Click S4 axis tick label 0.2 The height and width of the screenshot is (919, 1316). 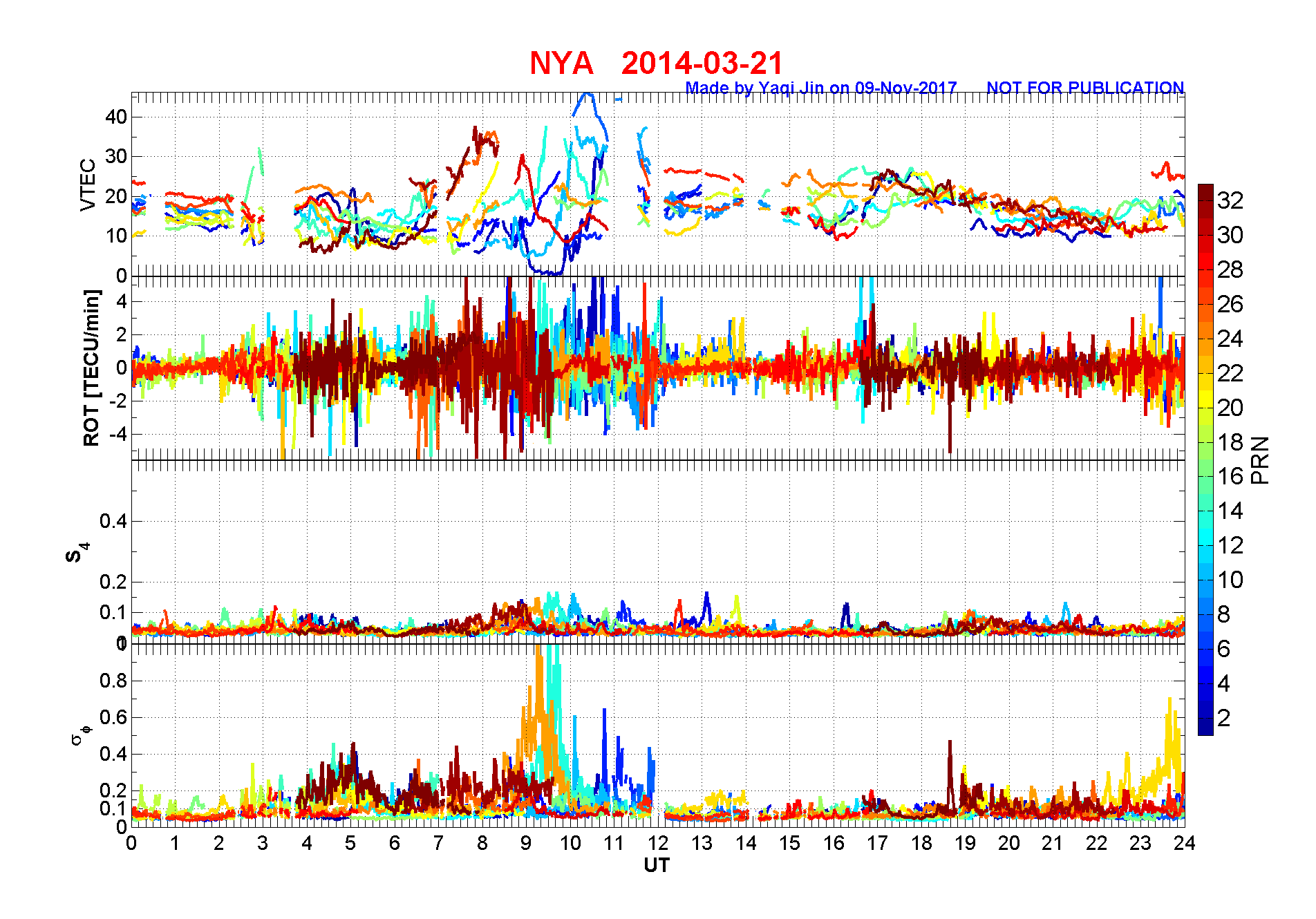coord(113,582)
